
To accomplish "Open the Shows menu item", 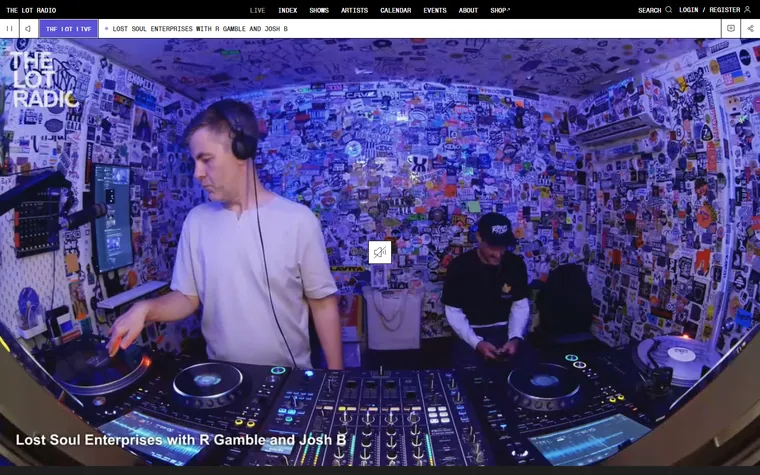I will coord(319,10).
